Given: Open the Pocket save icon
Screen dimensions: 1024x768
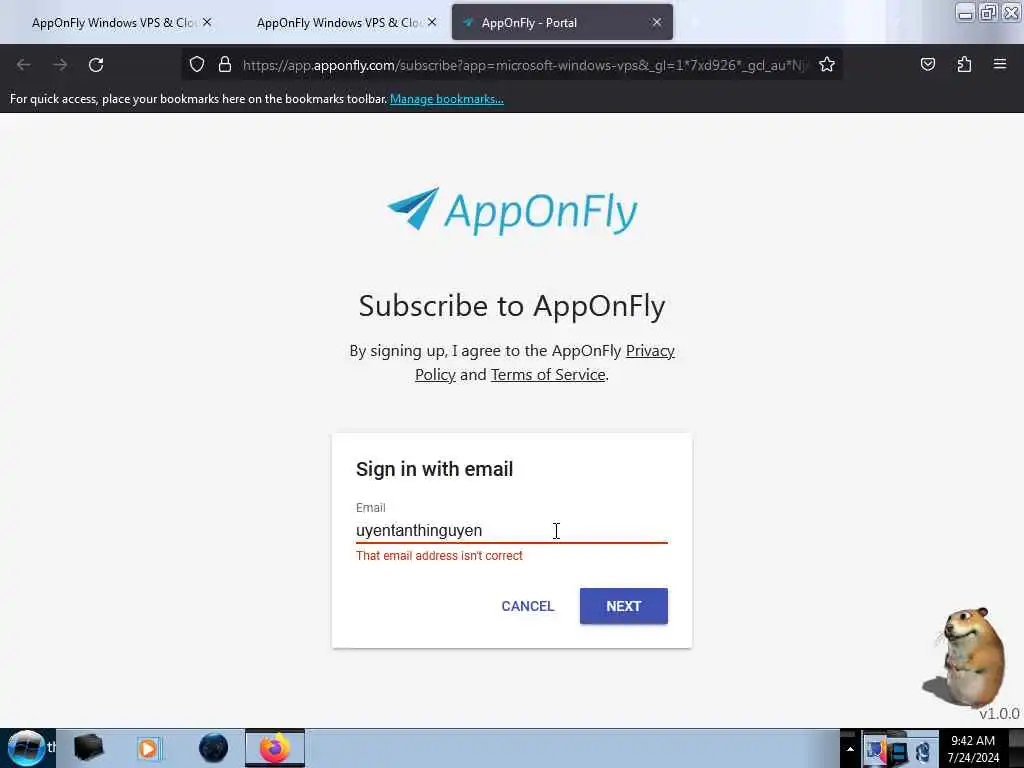Looking at the screenshot, I should point(927,65).
